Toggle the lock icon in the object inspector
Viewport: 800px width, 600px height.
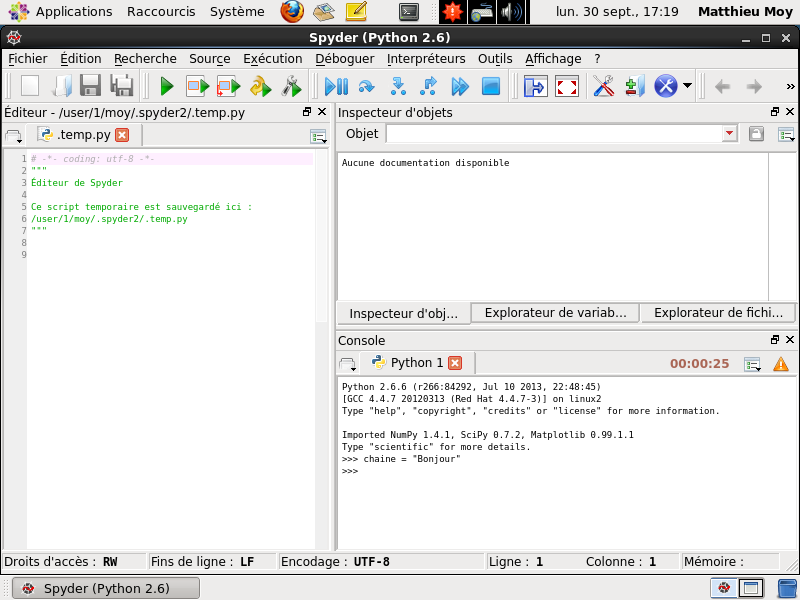pyautogui.click(x=756, y=134)
